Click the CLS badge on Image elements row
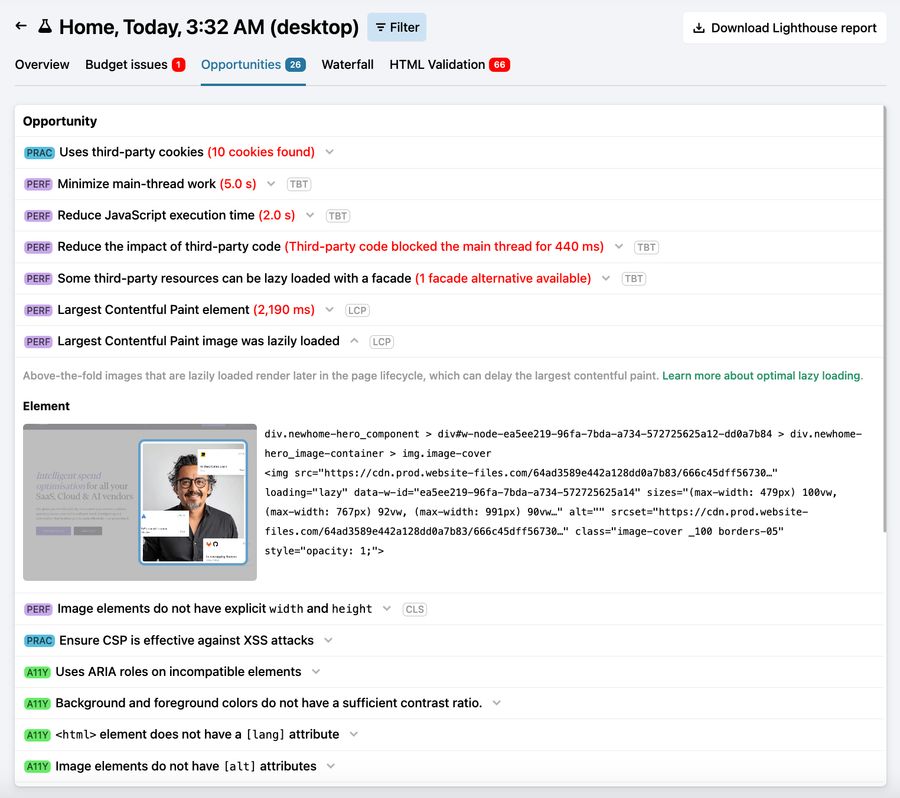Screen dimensions: 900x798 pyautogui.click(x=414, y=609)
